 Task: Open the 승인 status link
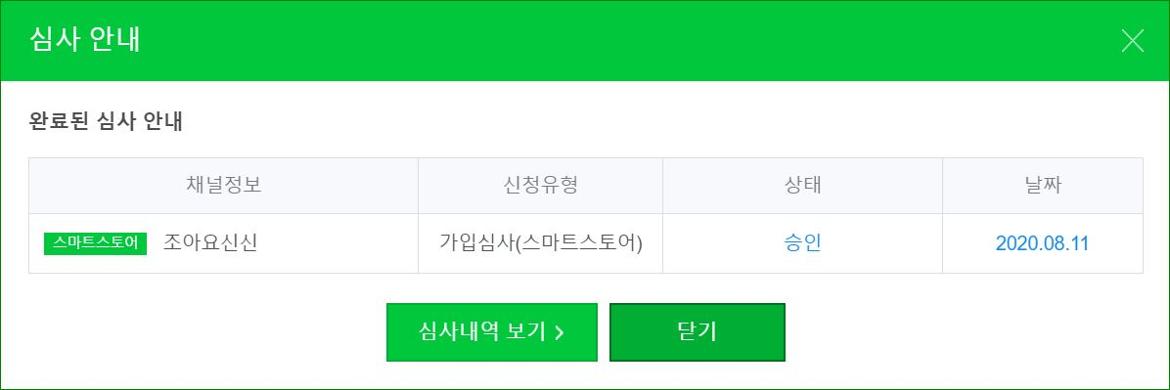tap(802, 243)
